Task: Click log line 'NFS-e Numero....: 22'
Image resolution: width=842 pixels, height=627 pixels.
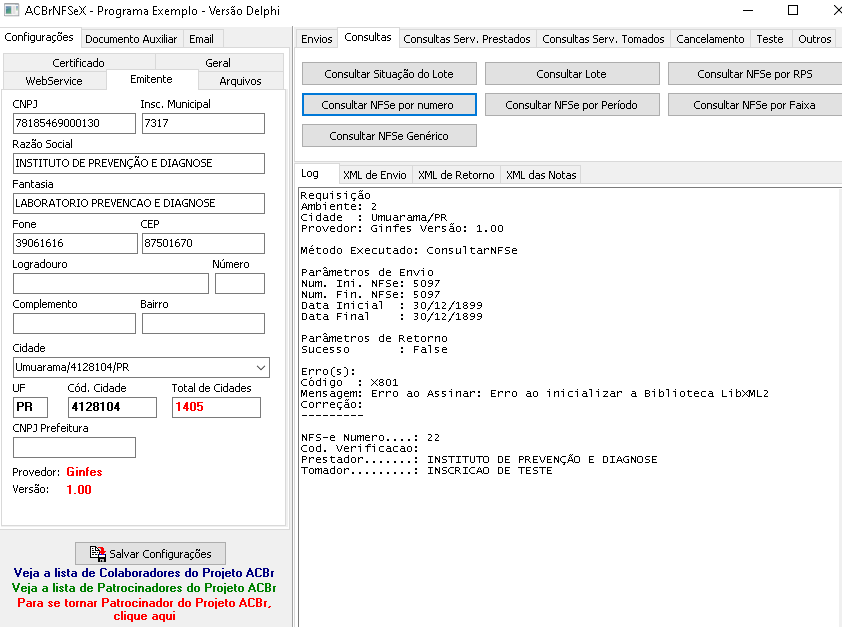Action: (371, 438)
